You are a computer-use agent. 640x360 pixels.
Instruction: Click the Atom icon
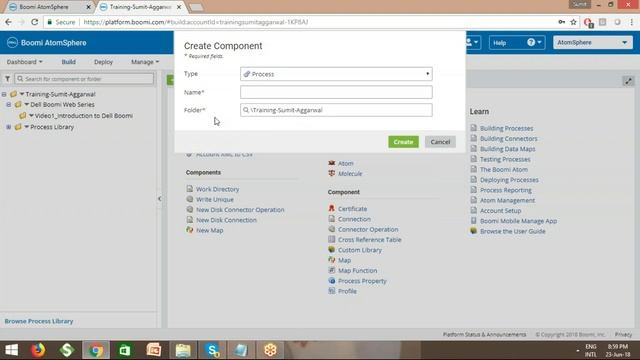pyautogui.click(x=331, y=163)
